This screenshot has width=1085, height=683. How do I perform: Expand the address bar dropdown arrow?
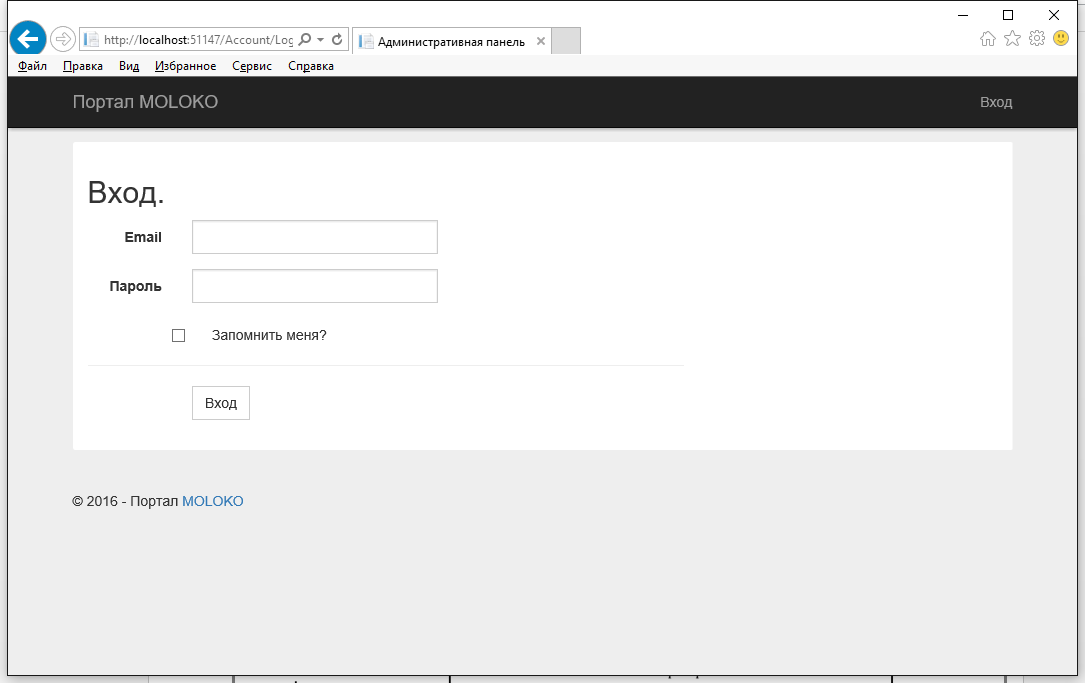tap(320, 40)
